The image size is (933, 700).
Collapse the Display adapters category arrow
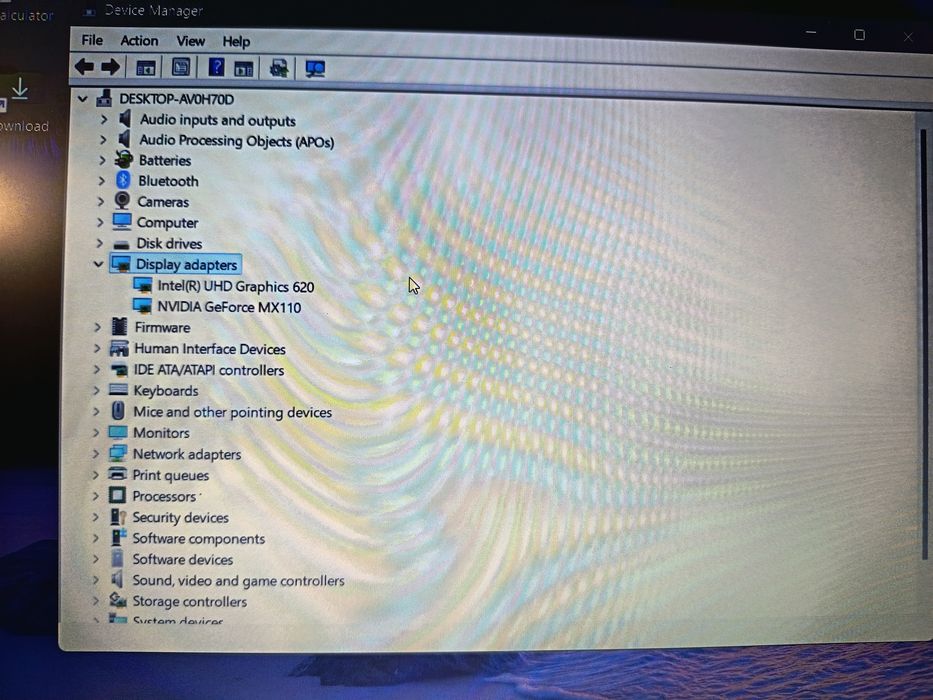(x=99, y=264)
